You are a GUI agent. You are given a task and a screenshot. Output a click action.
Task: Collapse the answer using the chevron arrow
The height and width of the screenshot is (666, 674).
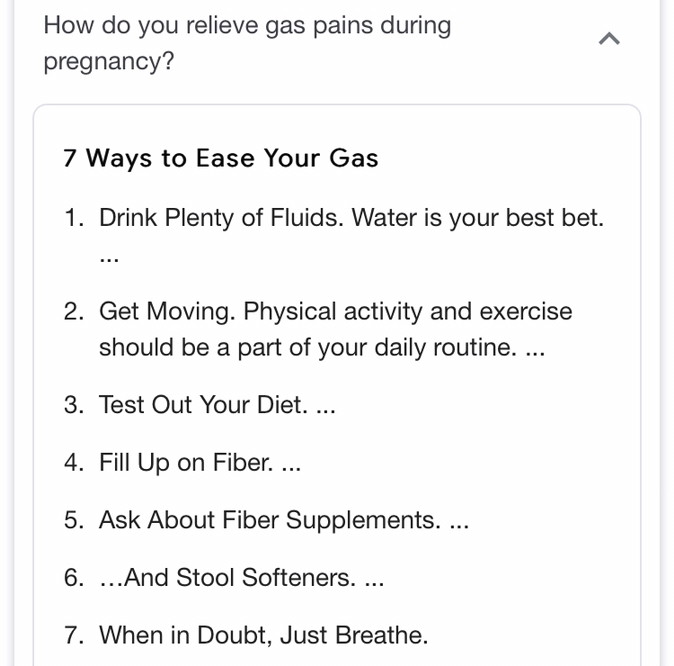[609, 39]
